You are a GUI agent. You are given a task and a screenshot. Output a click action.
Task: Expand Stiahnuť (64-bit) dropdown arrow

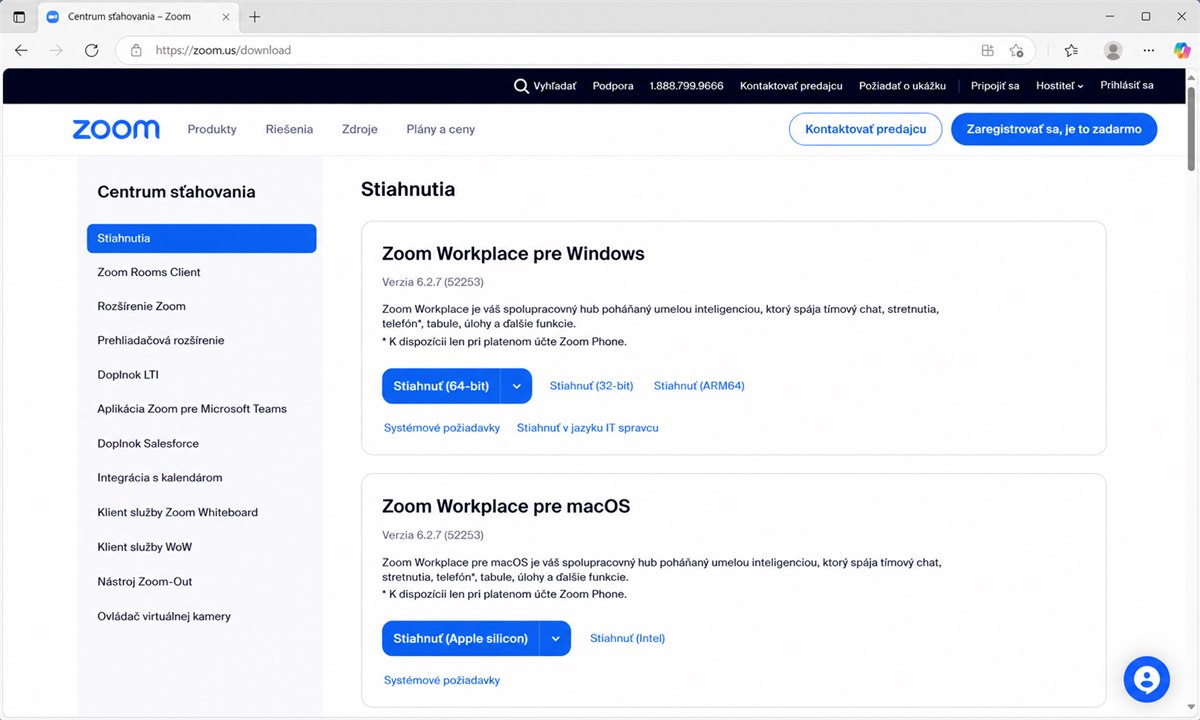pos(516,386)
